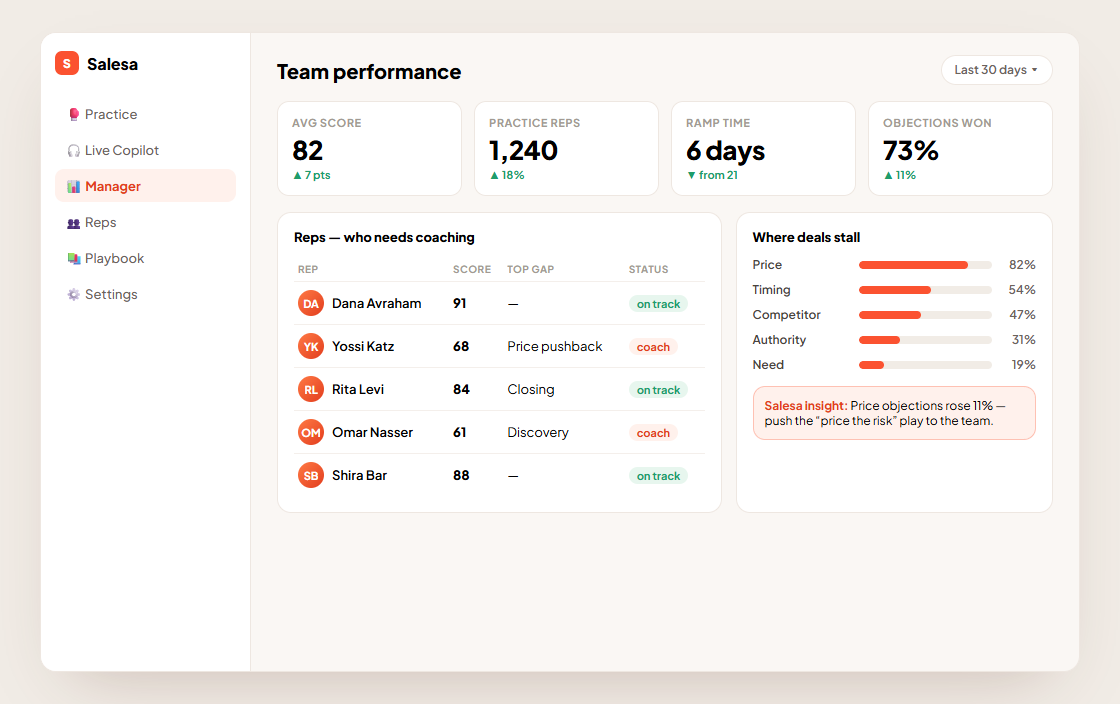Click Dana Avraham's score 91
1120x704 pixels.
pos(459,303)
